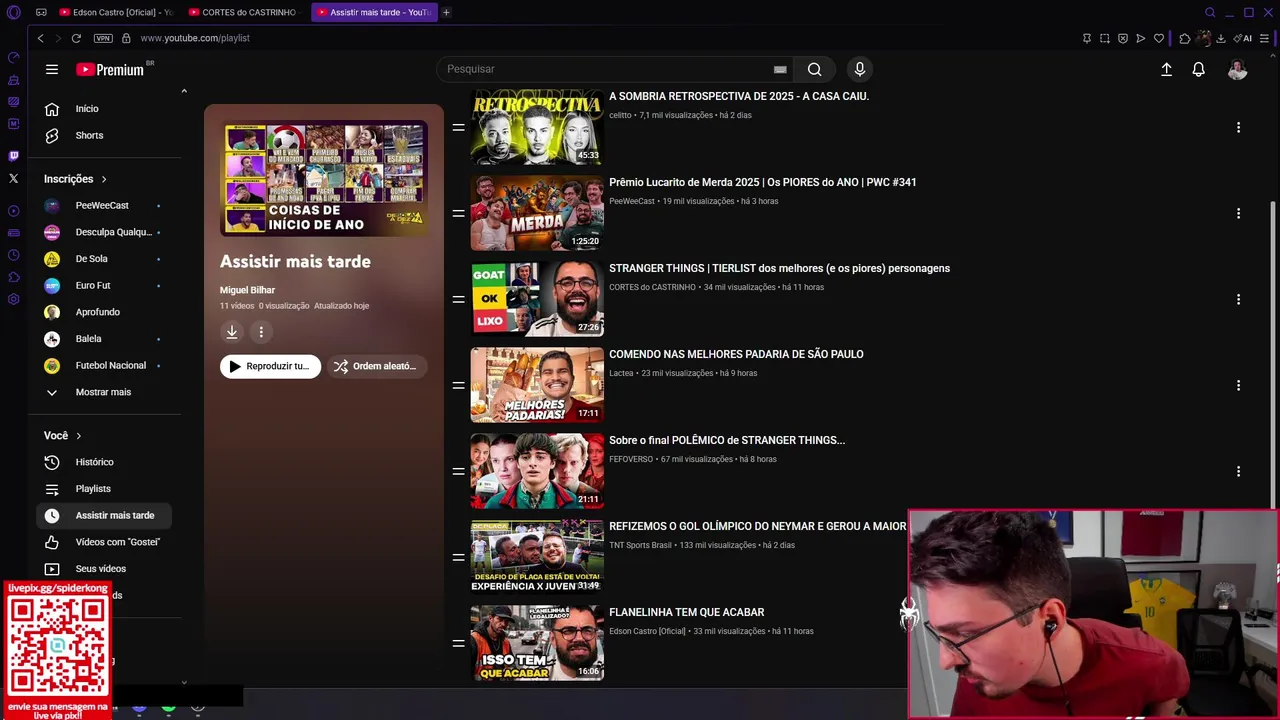1280x720 pixels.
Task: Download the Assistir mais tarde playlist
Action: (x=231, y=332)
